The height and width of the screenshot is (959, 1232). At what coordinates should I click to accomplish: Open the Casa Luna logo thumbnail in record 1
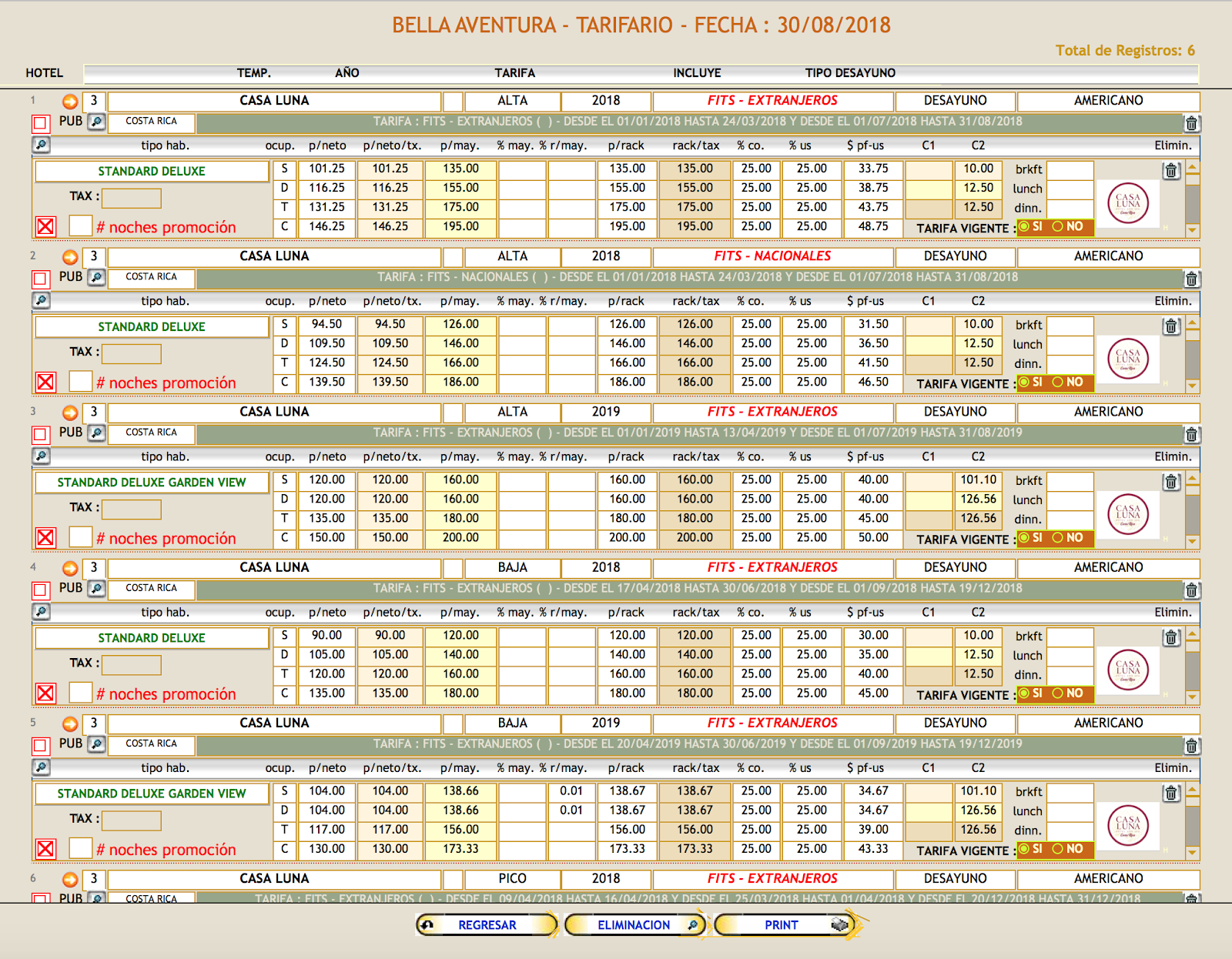[x=1128, y=203]
